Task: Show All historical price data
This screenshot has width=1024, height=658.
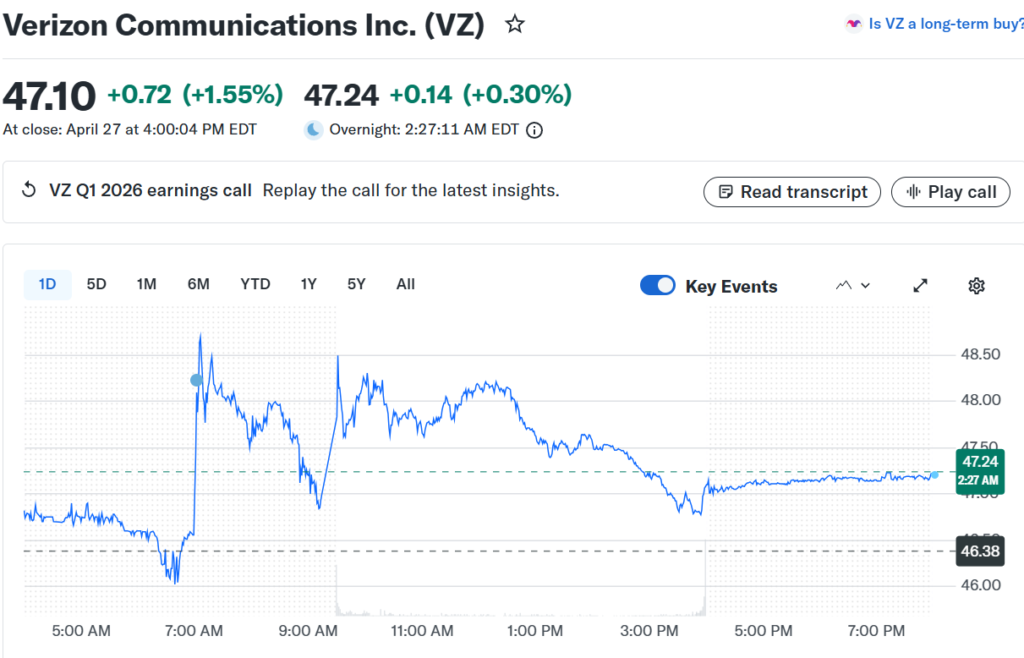Action: (405, 284)
